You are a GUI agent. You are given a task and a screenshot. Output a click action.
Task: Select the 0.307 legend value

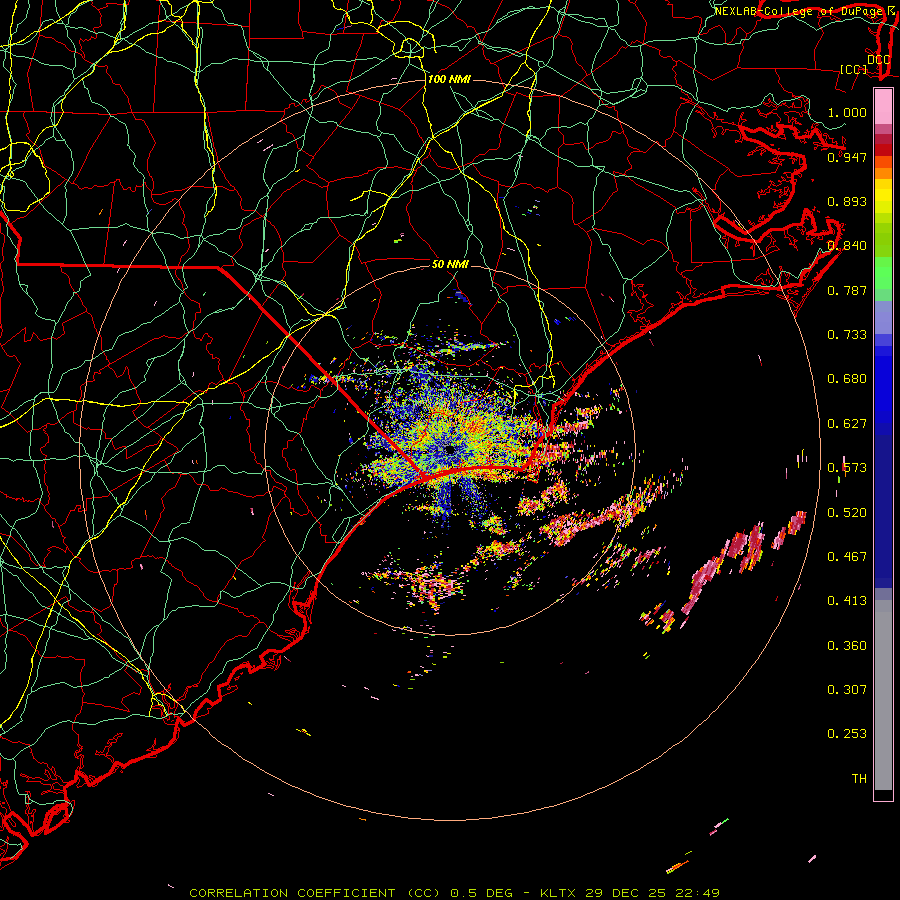[x=847, y=690]
